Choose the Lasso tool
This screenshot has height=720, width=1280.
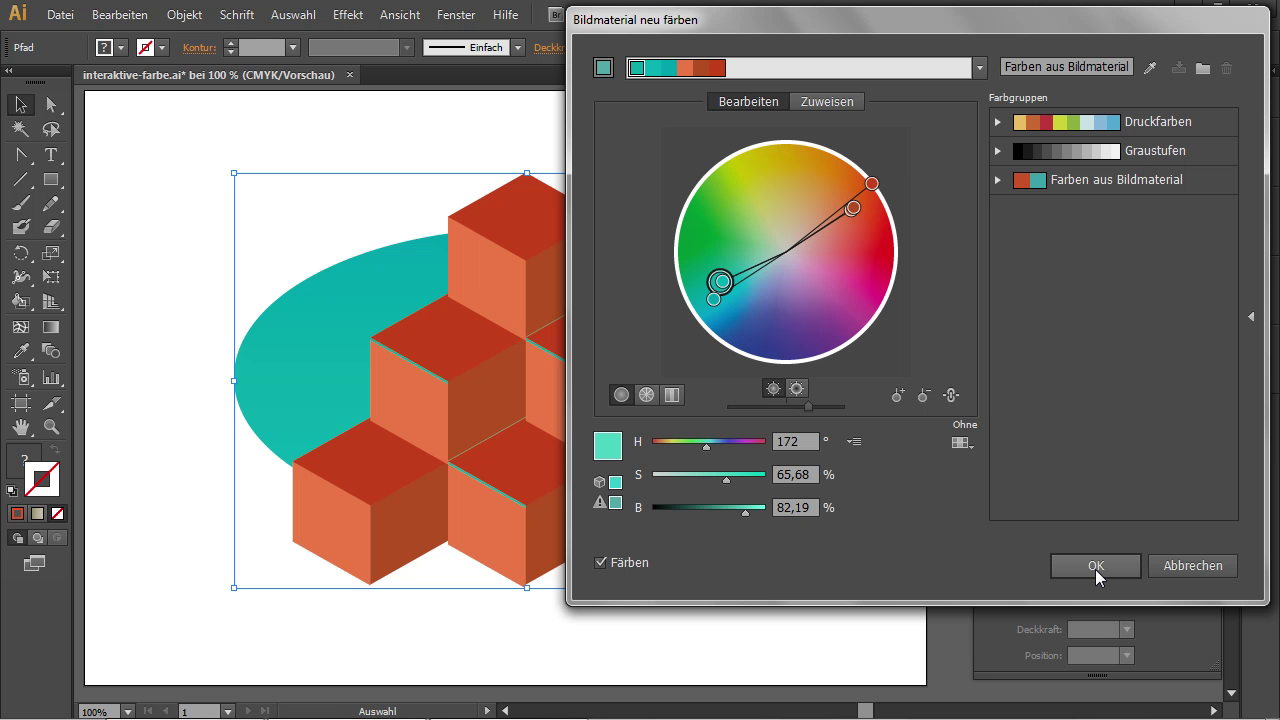(x=51, y=129)
